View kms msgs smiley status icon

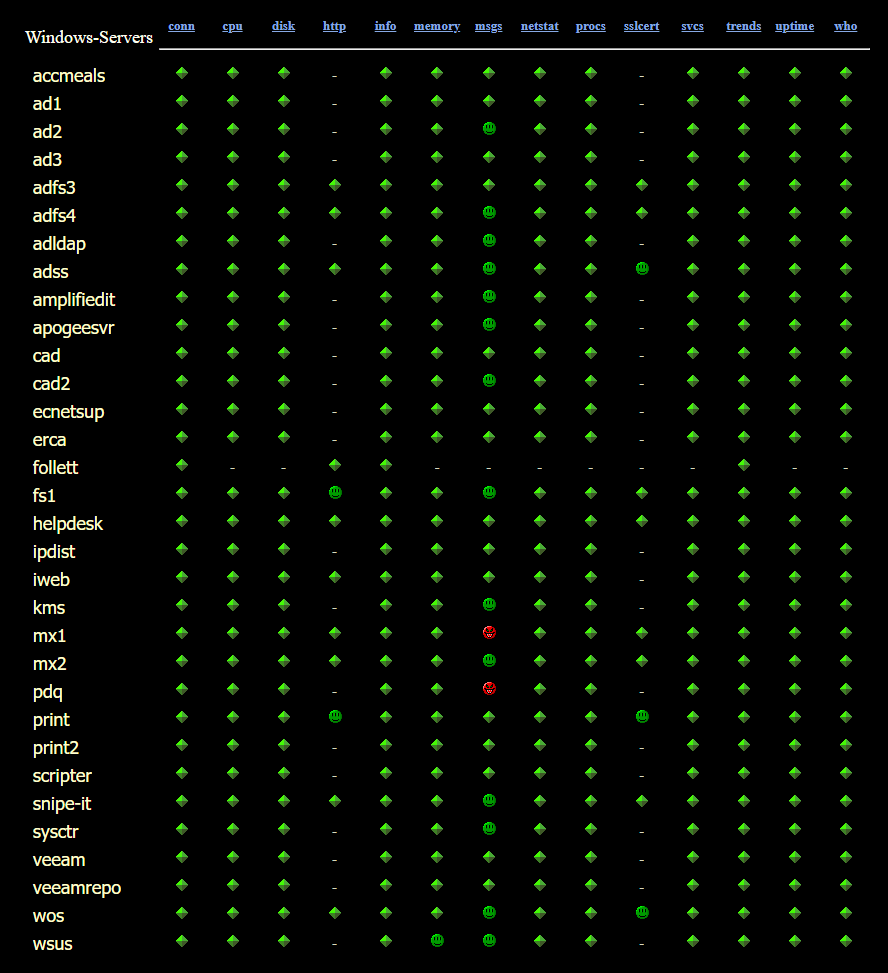(x=489, y=605)
